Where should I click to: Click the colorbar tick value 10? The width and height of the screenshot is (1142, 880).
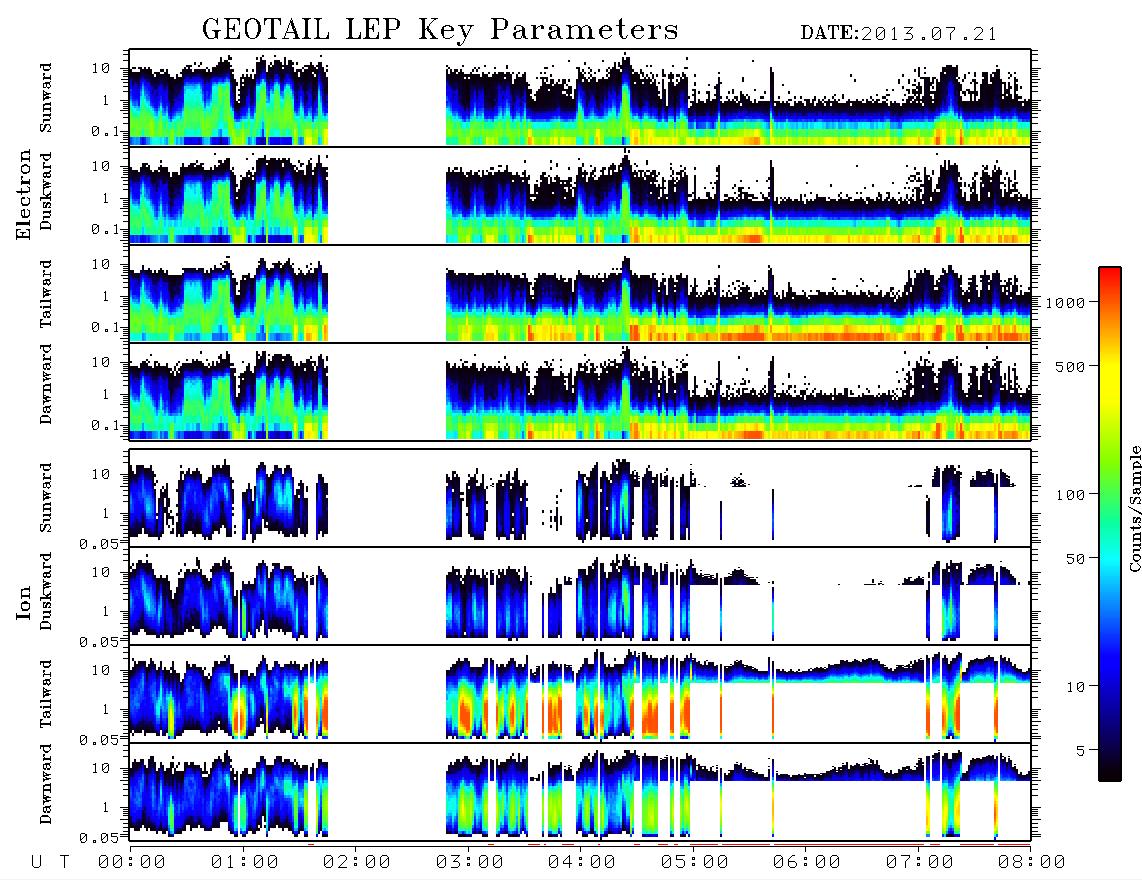(1075, 687)
